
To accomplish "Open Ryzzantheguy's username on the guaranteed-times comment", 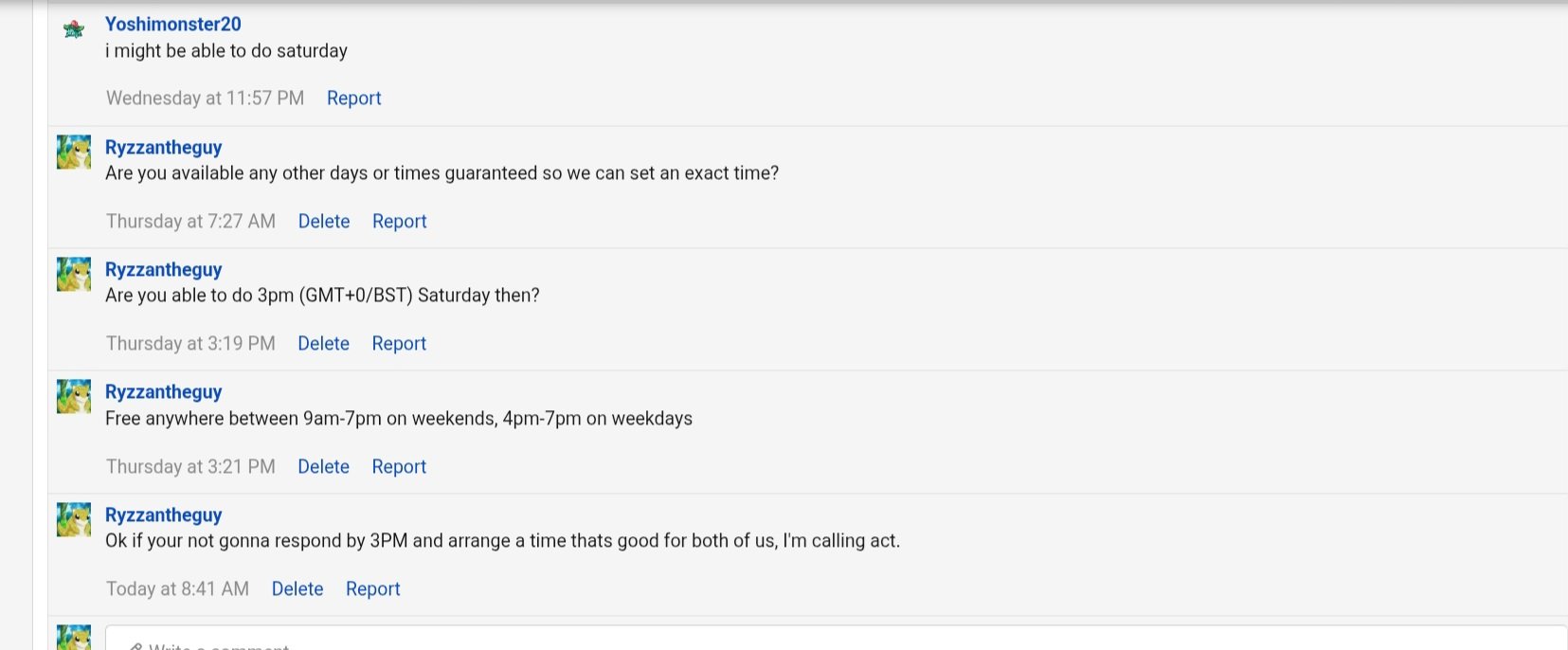I will click(x=163, y=147).
